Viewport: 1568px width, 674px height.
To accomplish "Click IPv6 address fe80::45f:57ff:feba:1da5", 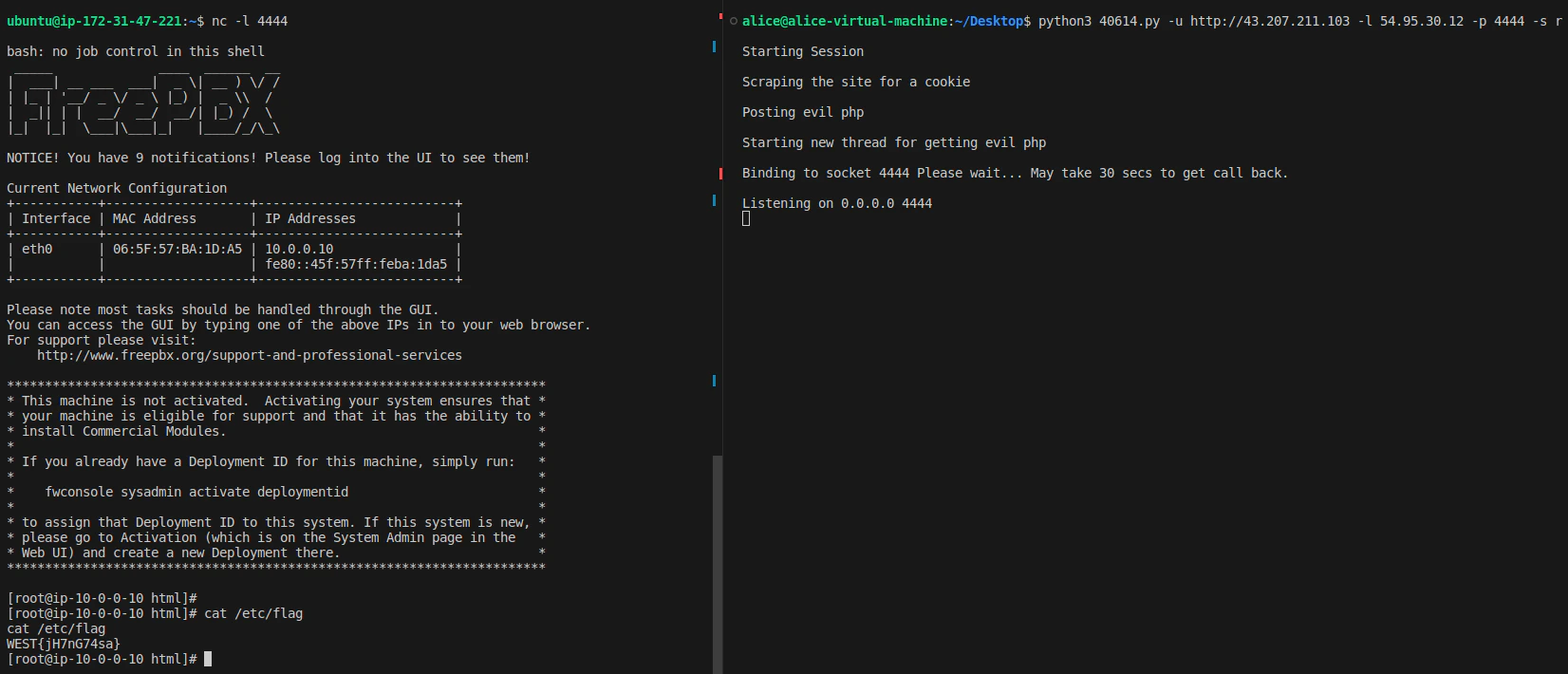I will 356,264.
